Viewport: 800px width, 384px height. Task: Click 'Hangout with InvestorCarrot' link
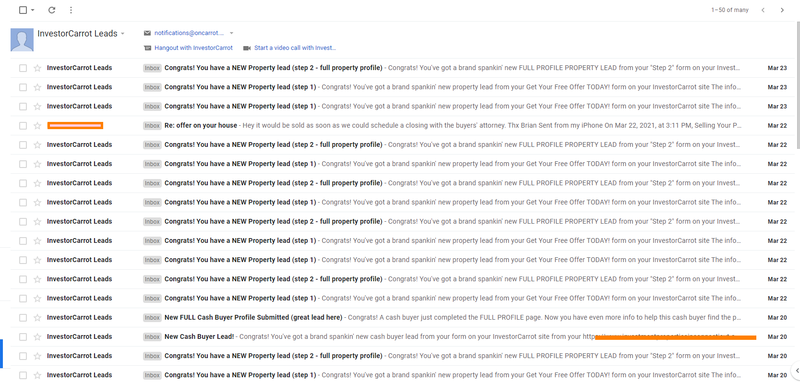[193, 48]
